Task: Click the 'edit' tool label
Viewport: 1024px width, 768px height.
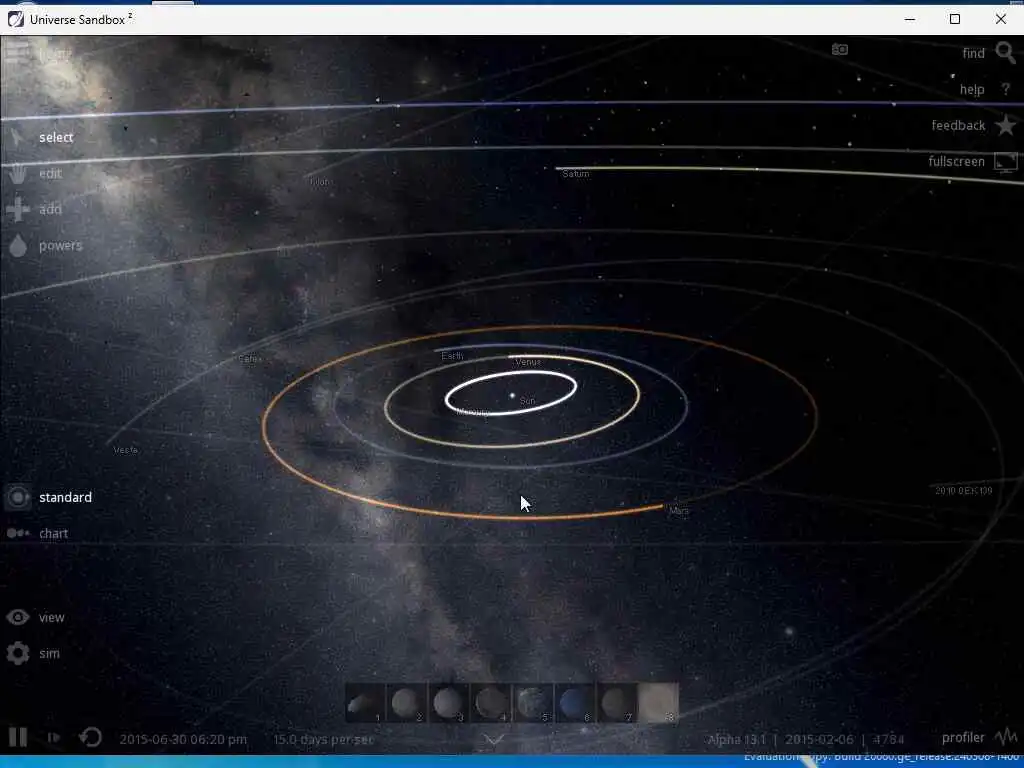Action: (50, 173)
